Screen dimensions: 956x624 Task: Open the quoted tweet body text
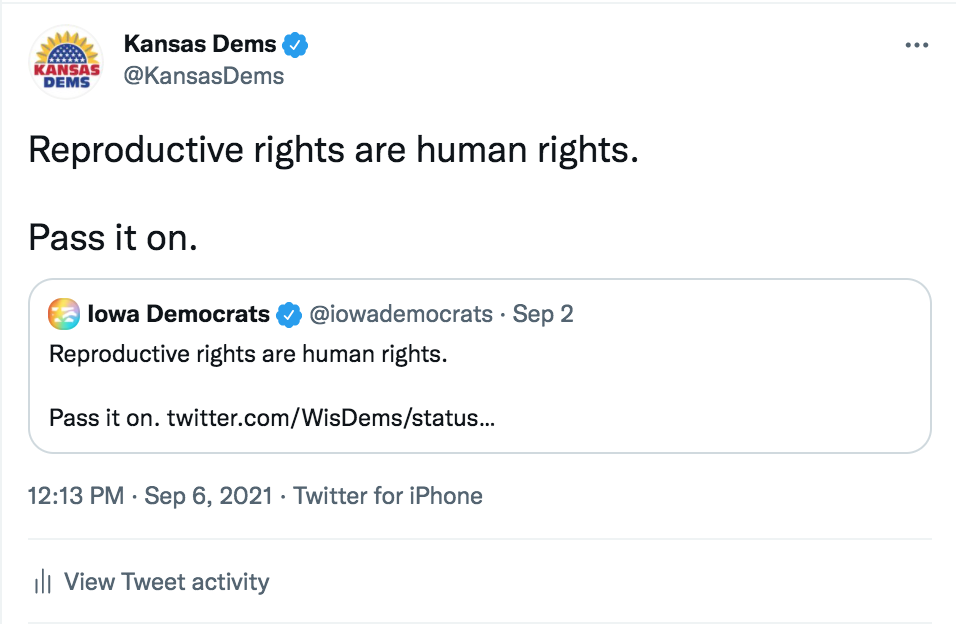(247, 355)
